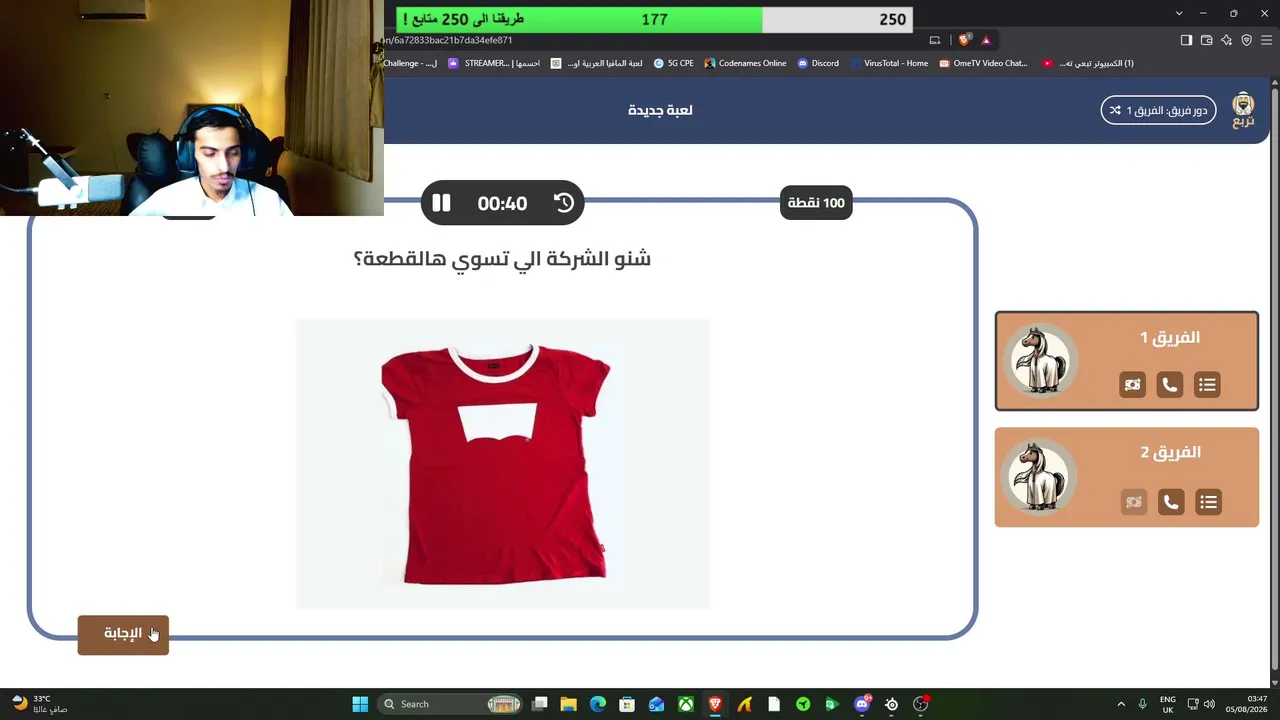Open OBS Studio from the taskbar
Image resolution: width=1280 pixels, height=720 pixels.
[x=920, y=704]
